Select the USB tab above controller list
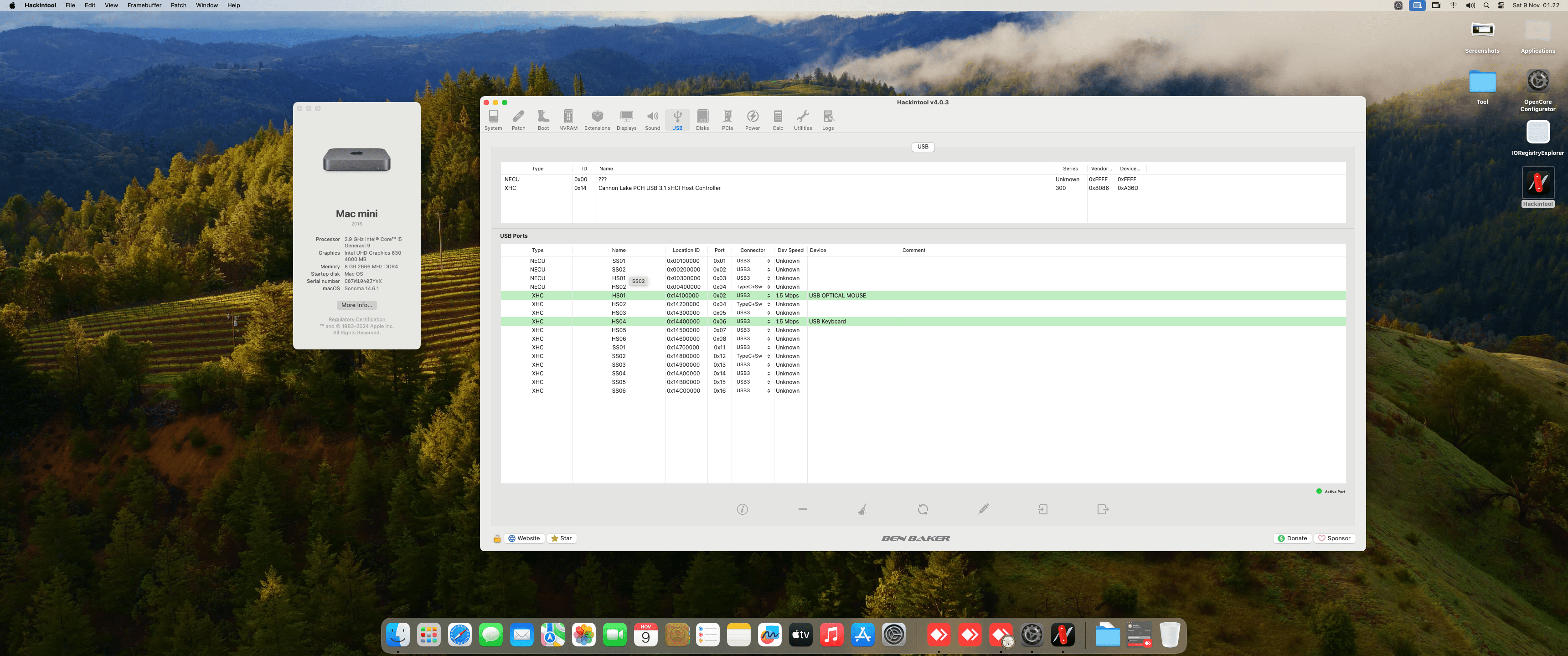Screen dimensions: 1568x656 pyautogui.click(x=923, y=147)
